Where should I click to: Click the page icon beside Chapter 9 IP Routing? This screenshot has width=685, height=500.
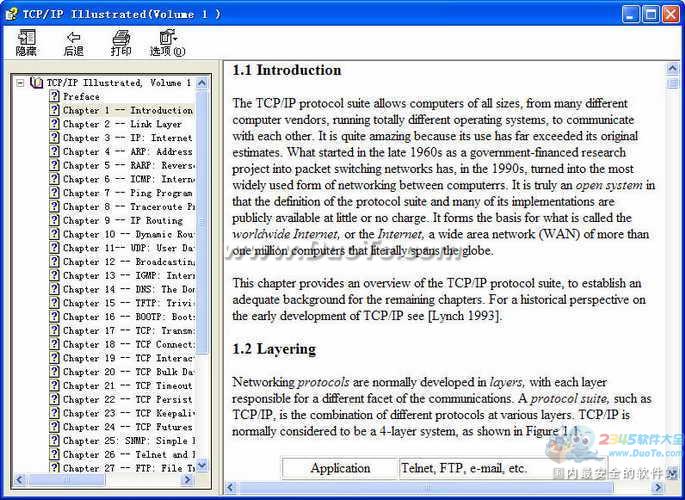click(x=55, y=221)
